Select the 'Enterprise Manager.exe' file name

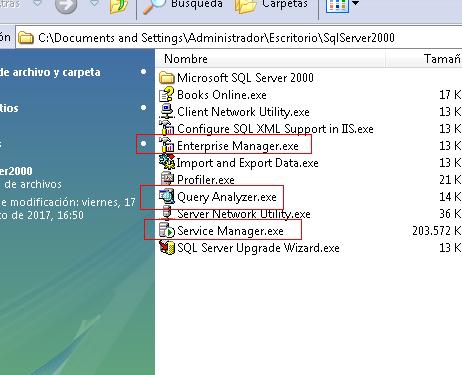(x=238, y=146)
